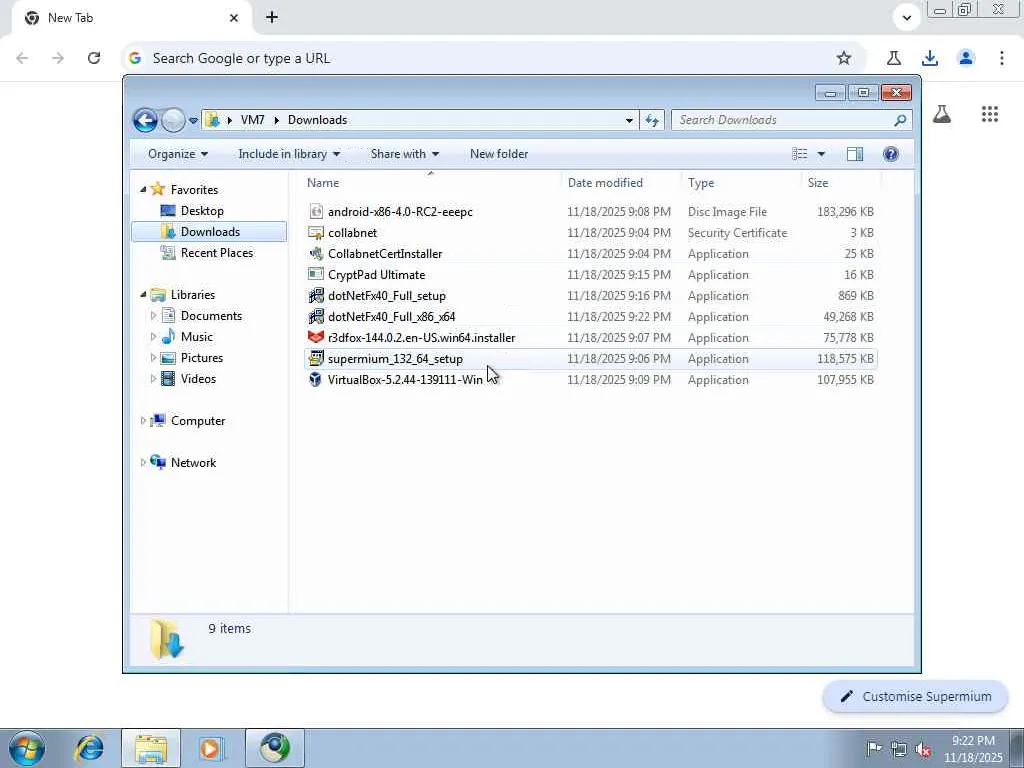Open Include in library menu
This screenshot has width=1024, height=768.
pos(289,154)
